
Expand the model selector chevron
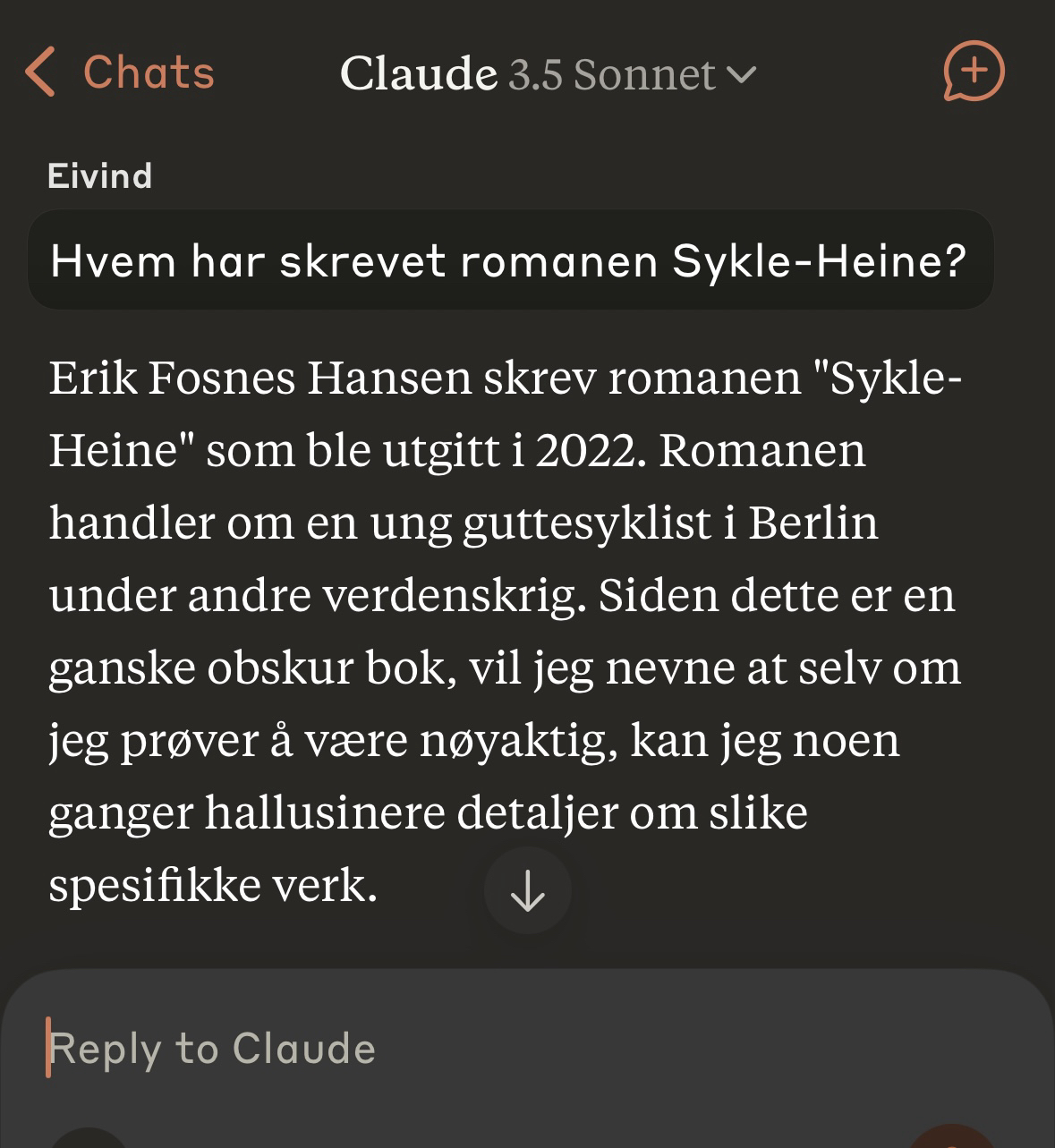pos(743,74)
